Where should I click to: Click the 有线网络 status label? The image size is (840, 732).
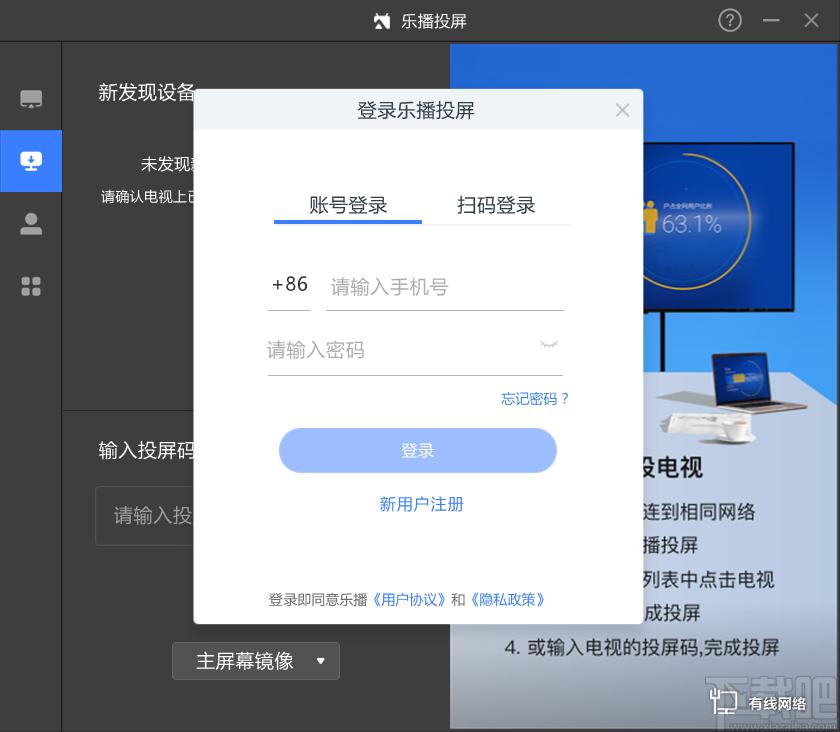[x=777, y=704]
